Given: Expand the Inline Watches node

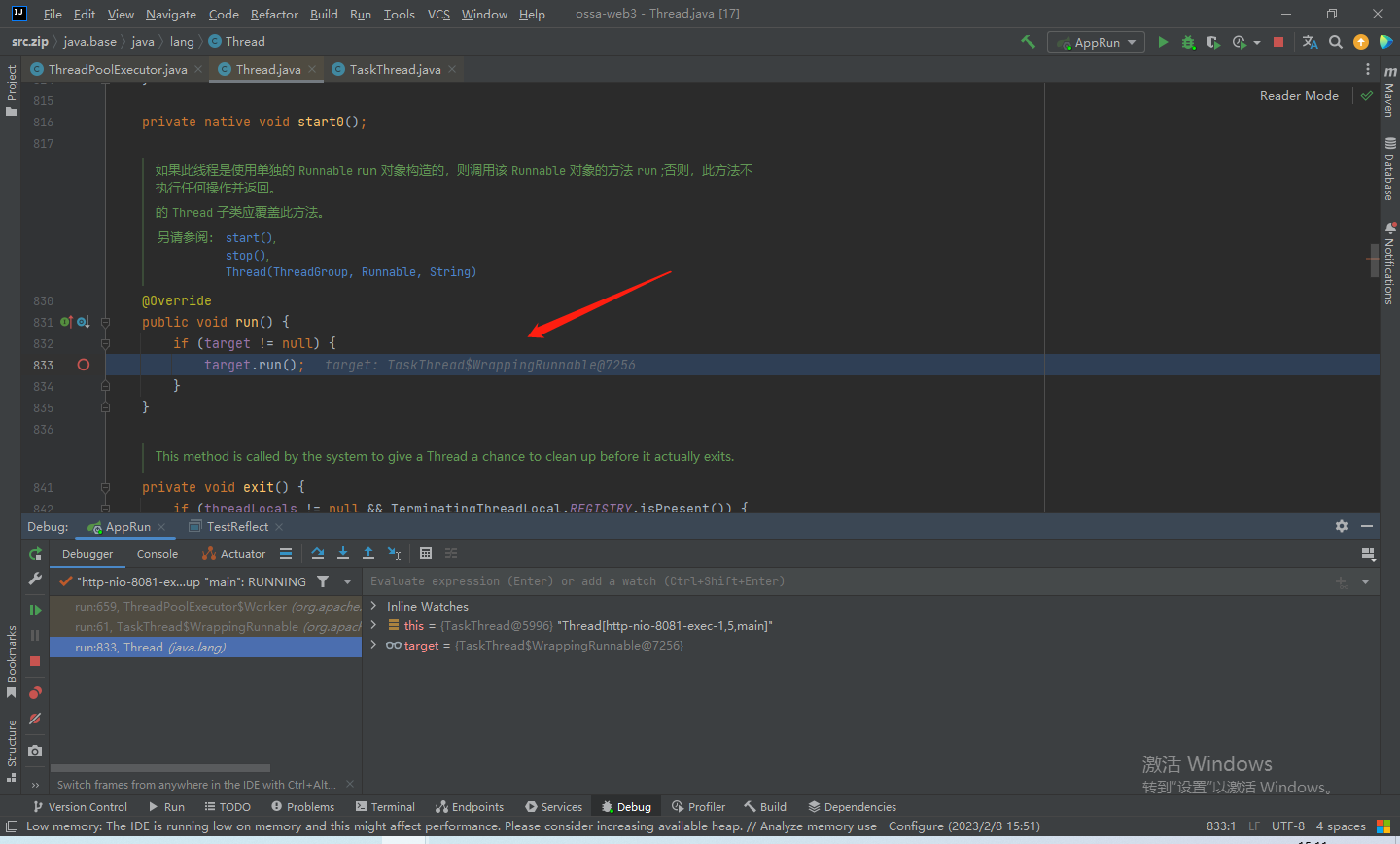Looking at the screenshot, I should click(x=373, y=606).
